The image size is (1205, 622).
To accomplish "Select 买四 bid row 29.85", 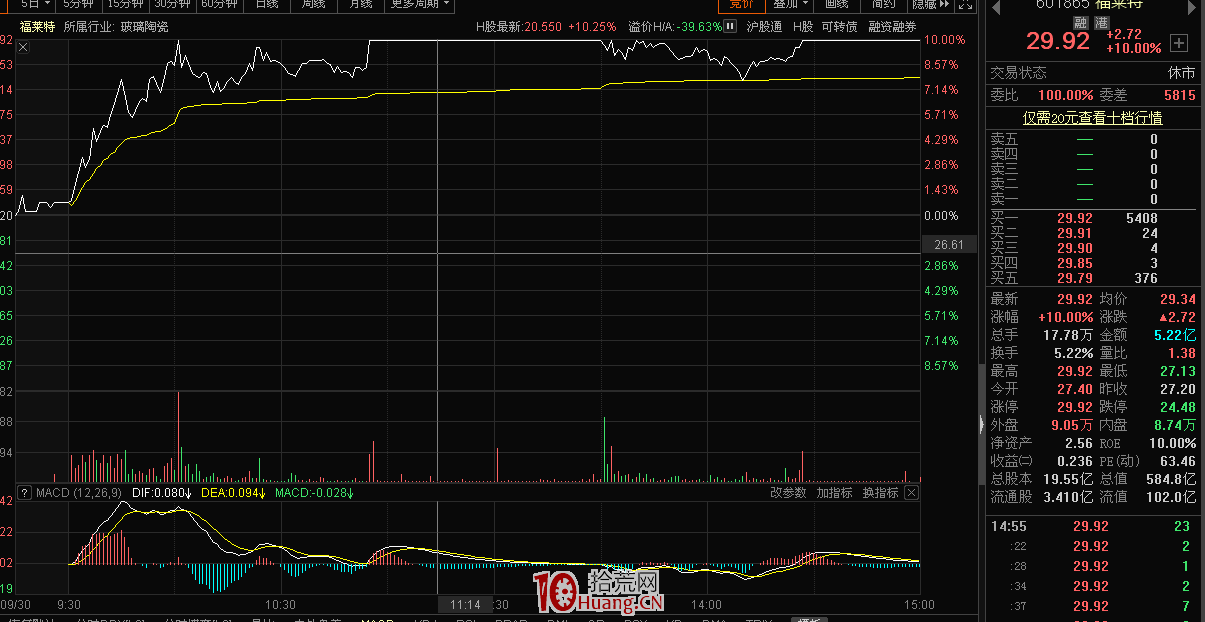I will point(1094,263).
